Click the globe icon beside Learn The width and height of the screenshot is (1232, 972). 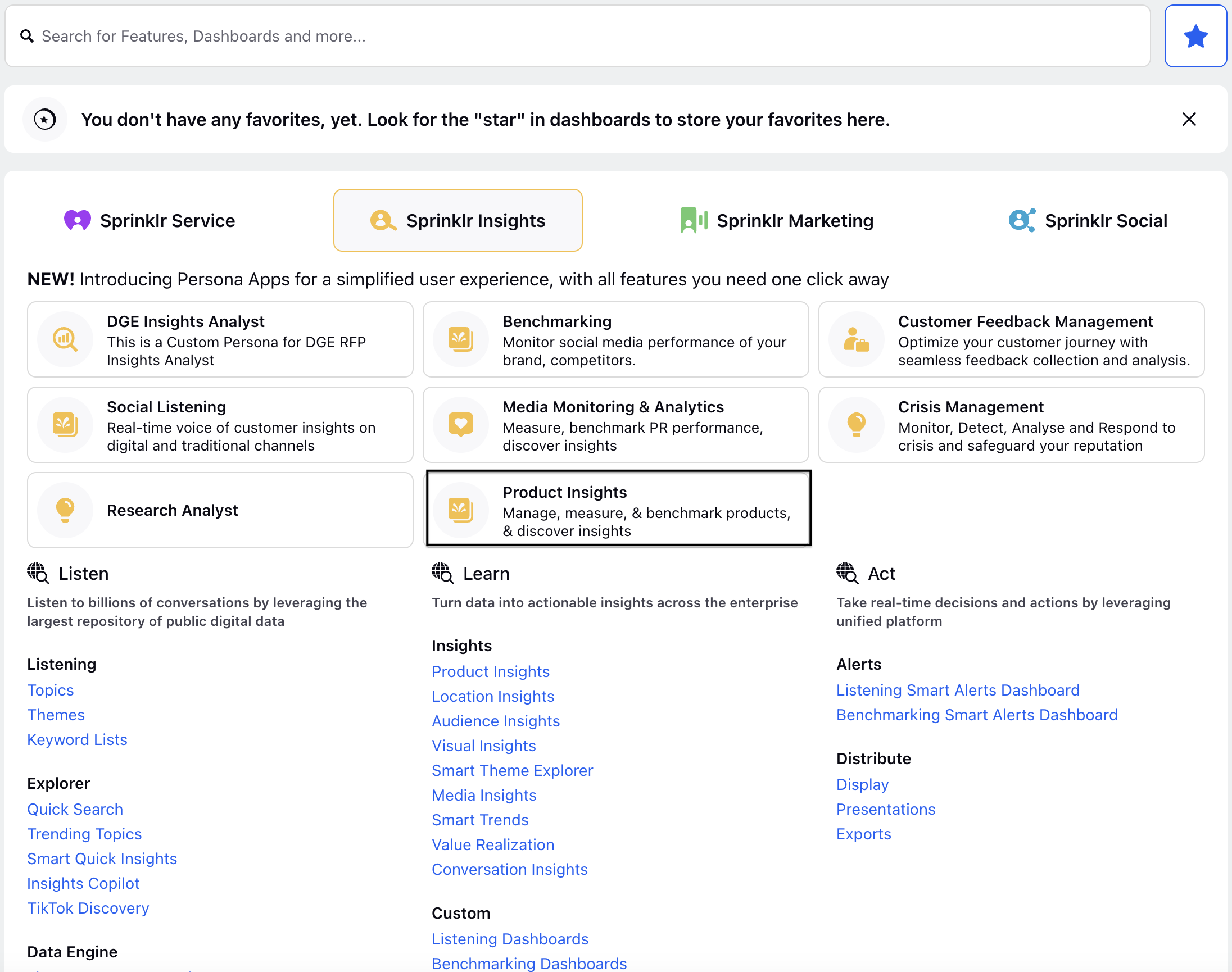(x=443, y=573)
